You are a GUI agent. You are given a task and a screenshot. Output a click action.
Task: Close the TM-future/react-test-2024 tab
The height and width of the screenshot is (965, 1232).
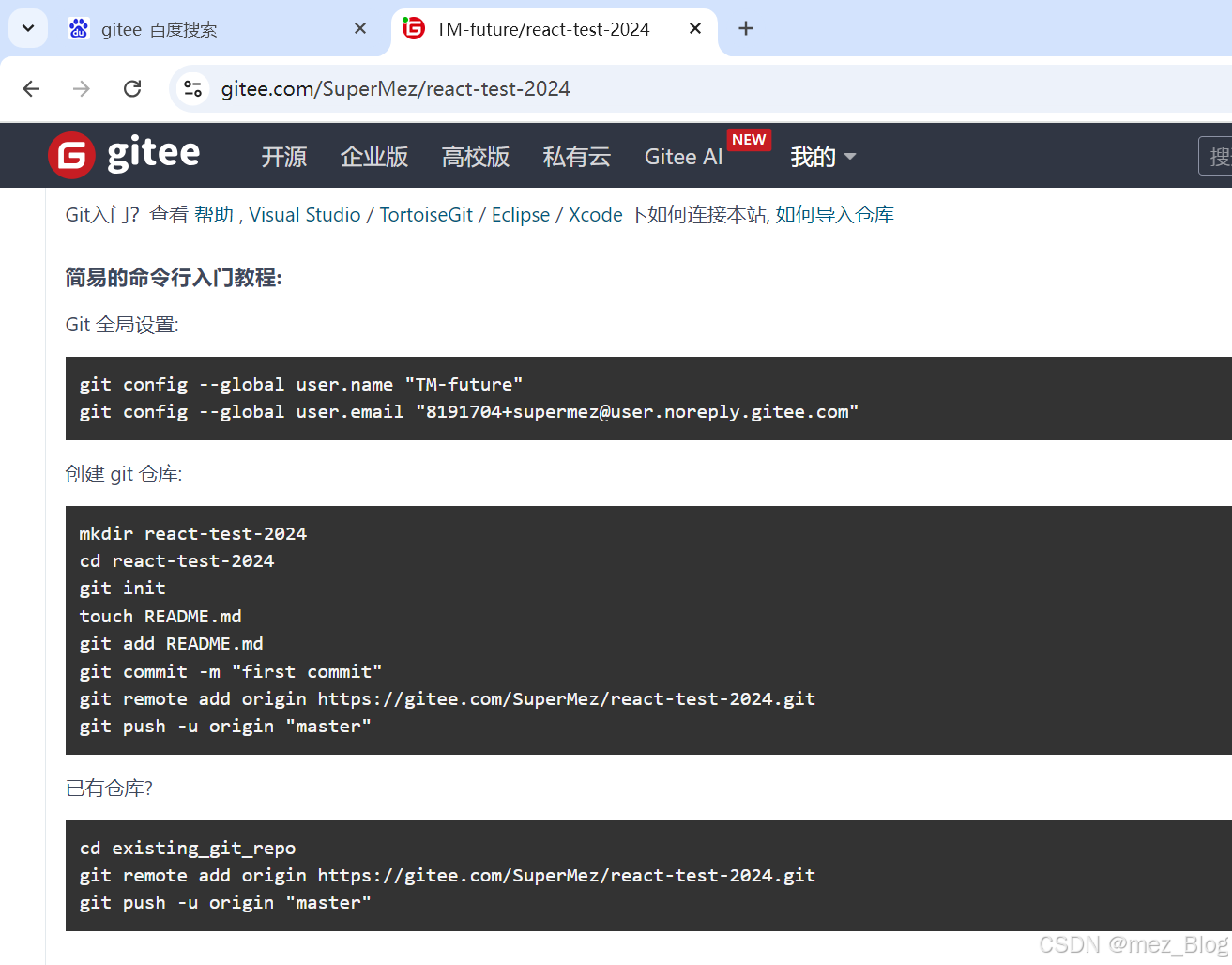[x=695, y=29]
